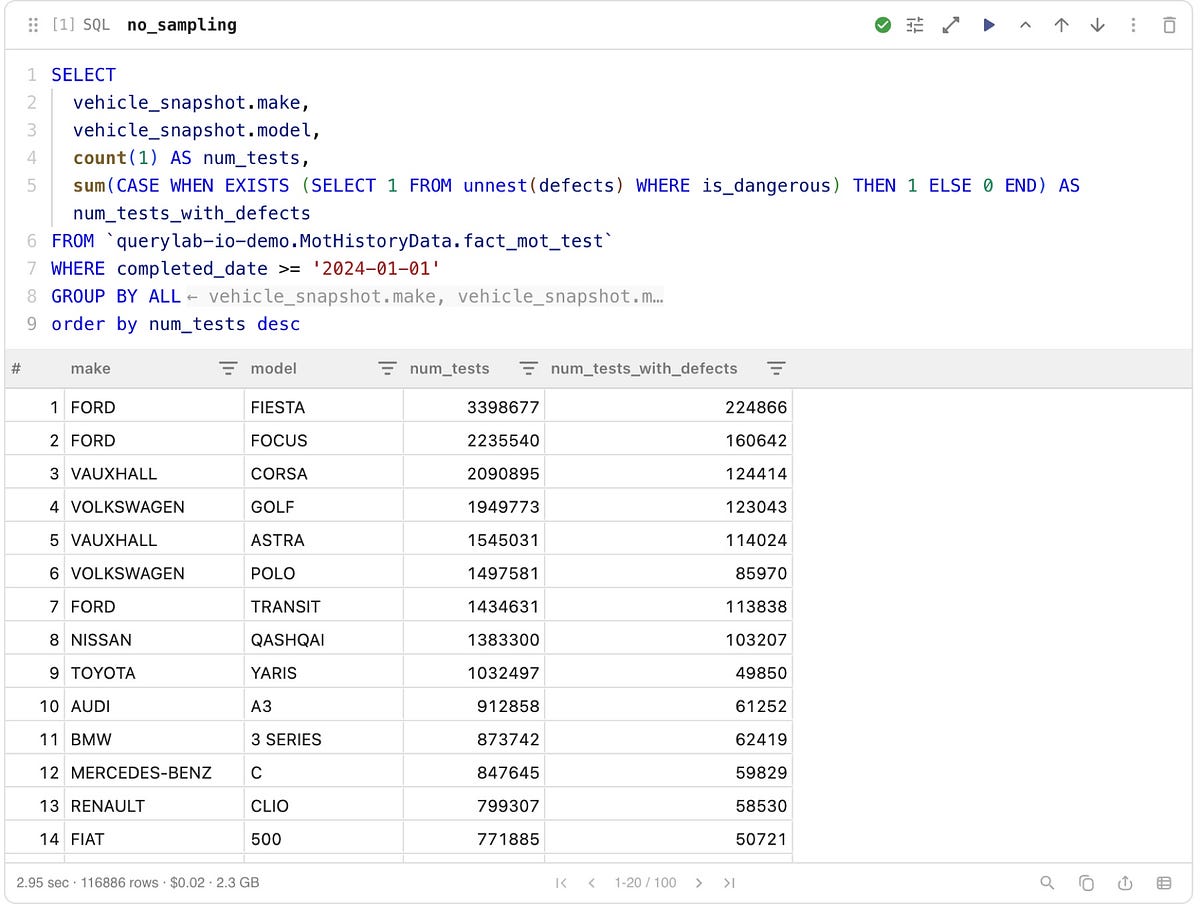Viewport: 1200px width, 908px height.
Task: Open the cell settings sliders icon
Action: pos(915,25)
